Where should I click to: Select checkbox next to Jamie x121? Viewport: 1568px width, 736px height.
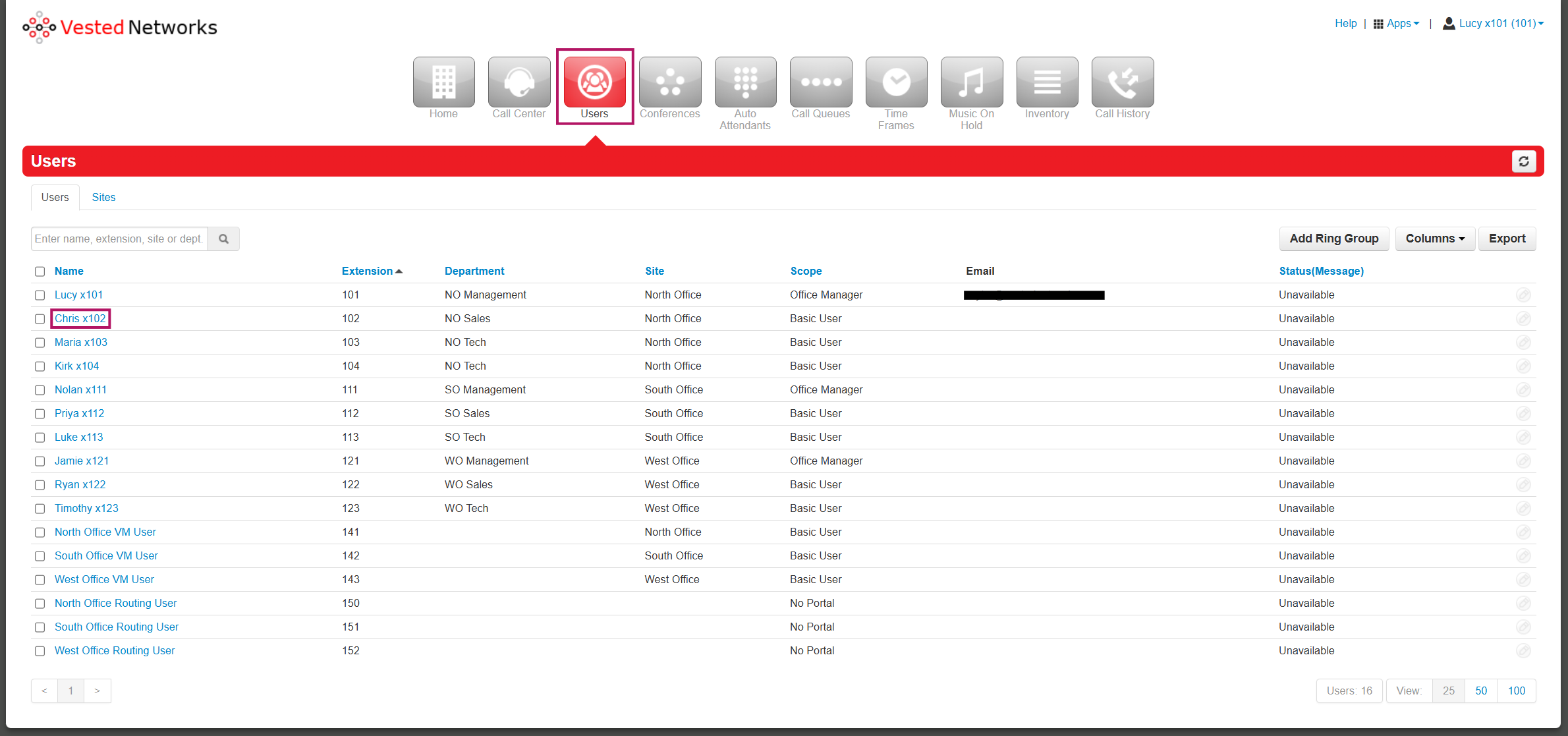[40, 461]
